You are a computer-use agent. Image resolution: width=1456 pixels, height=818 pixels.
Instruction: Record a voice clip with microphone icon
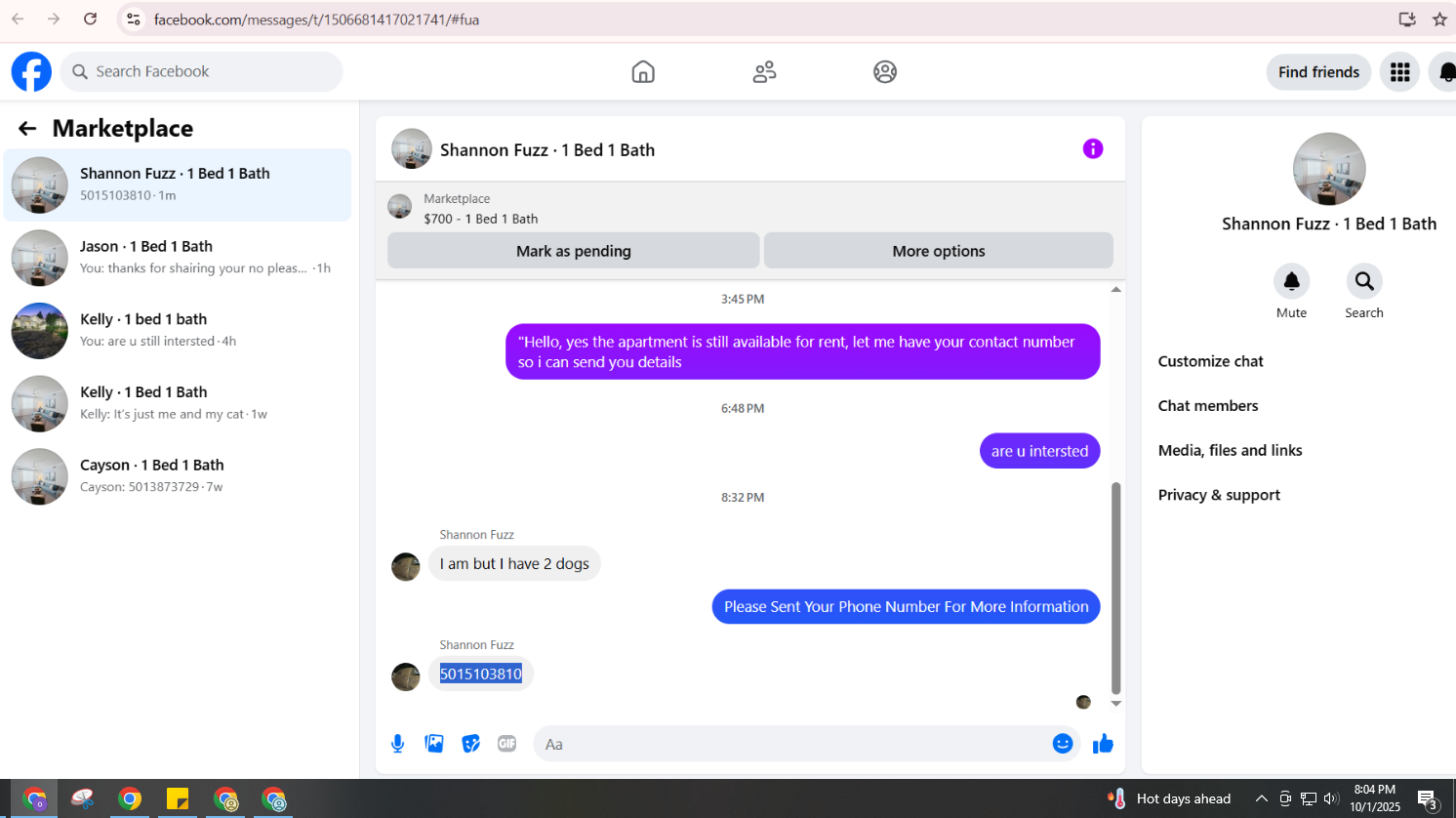click(398, 744)
